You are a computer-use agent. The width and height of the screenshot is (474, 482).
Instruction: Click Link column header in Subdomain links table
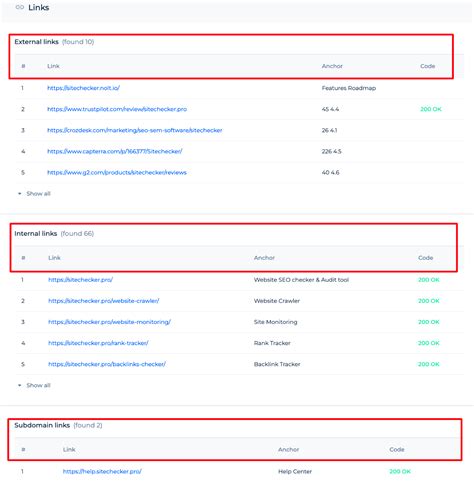(x=69, y=449)
